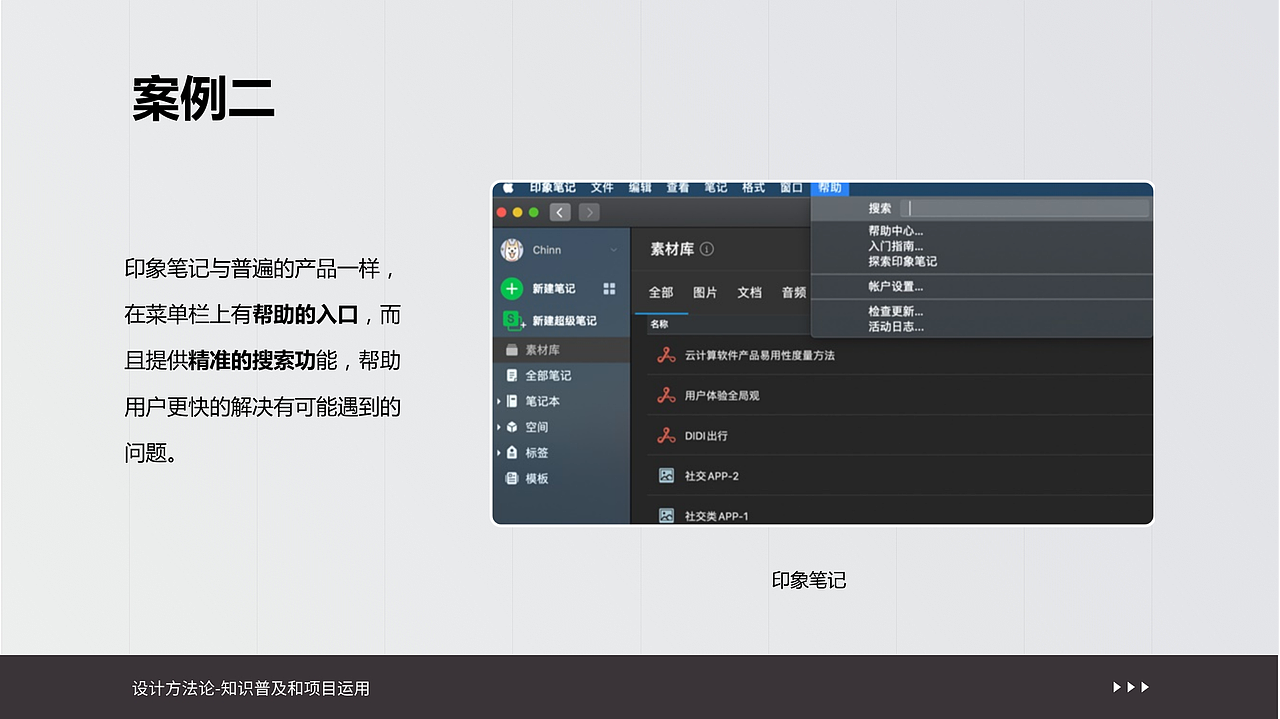1280x719 pixels.
Task: Click the 模板 template icon in sidebar
Action: coord(510,479)
